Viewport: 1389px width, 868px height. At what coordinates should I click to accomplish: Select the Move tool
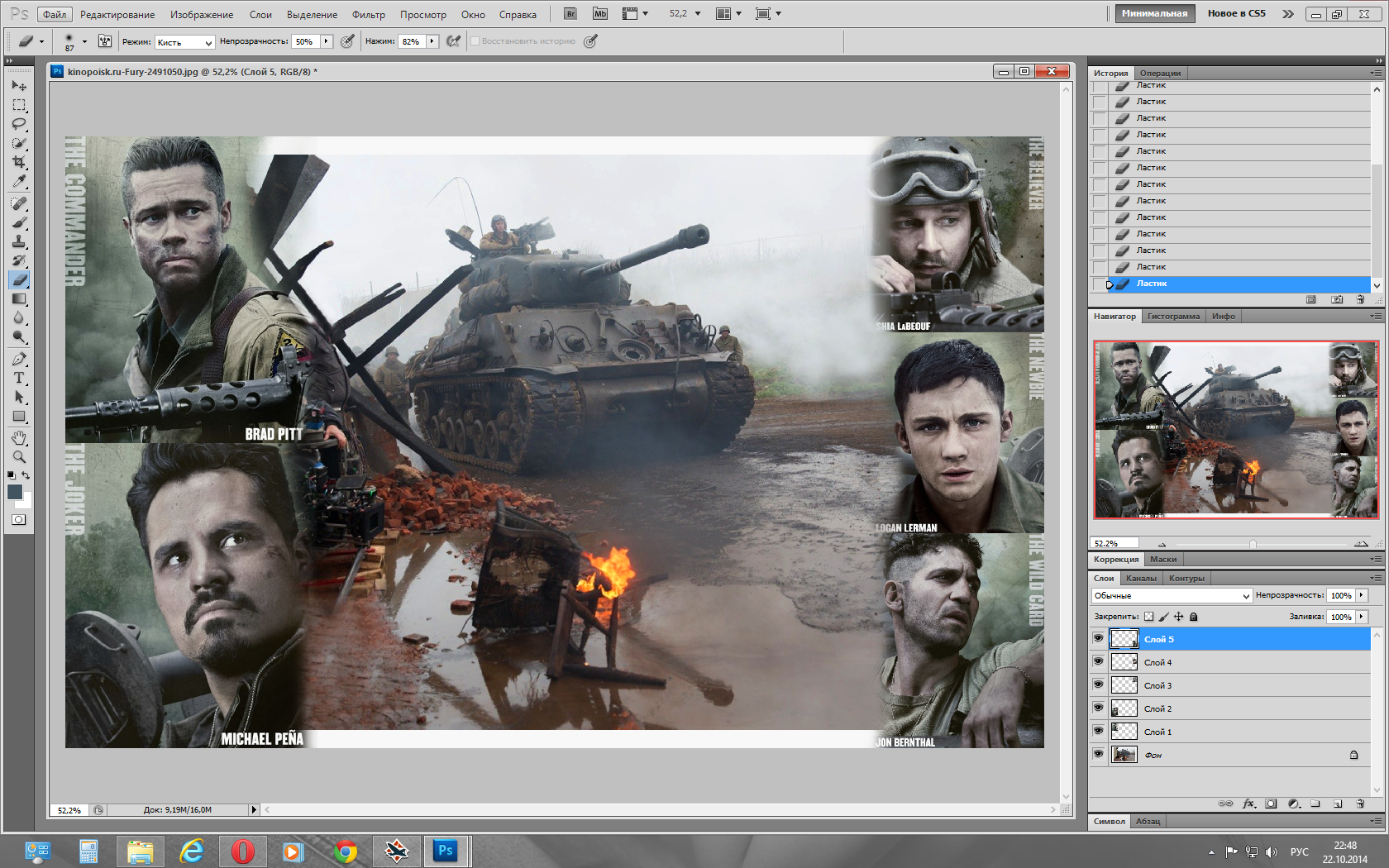[x=19, y=85]
